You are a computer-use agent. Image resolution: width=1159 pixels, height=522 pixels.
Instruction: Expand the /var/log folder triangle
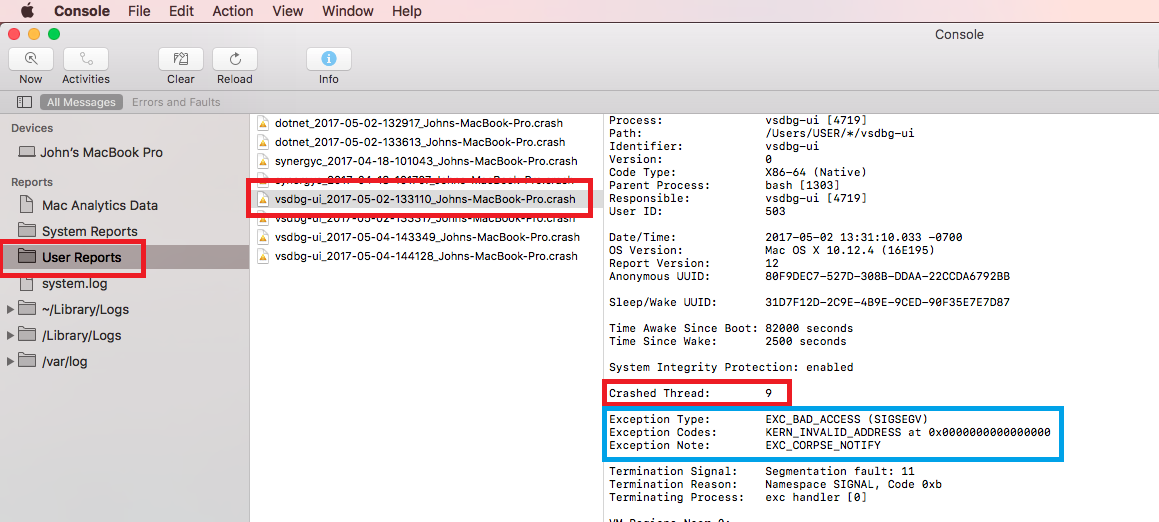pyautogui.click(x=10, y=361)
